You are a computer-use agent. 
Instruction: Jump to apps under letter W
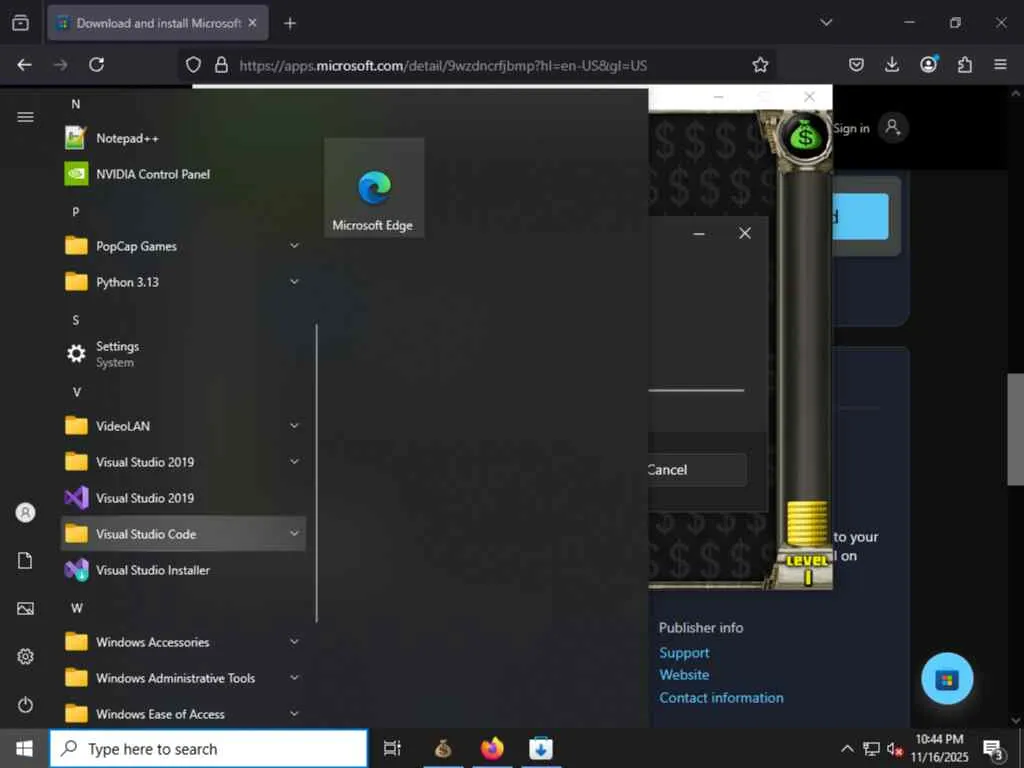(x=76, y=608)
